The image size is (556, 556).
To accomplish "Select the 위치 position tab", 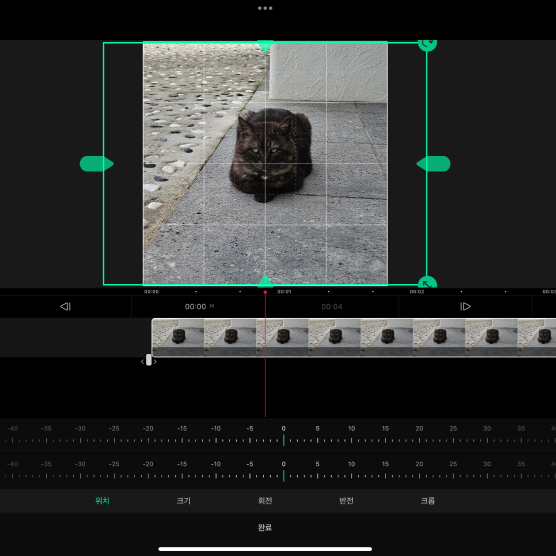I will 102,501.
